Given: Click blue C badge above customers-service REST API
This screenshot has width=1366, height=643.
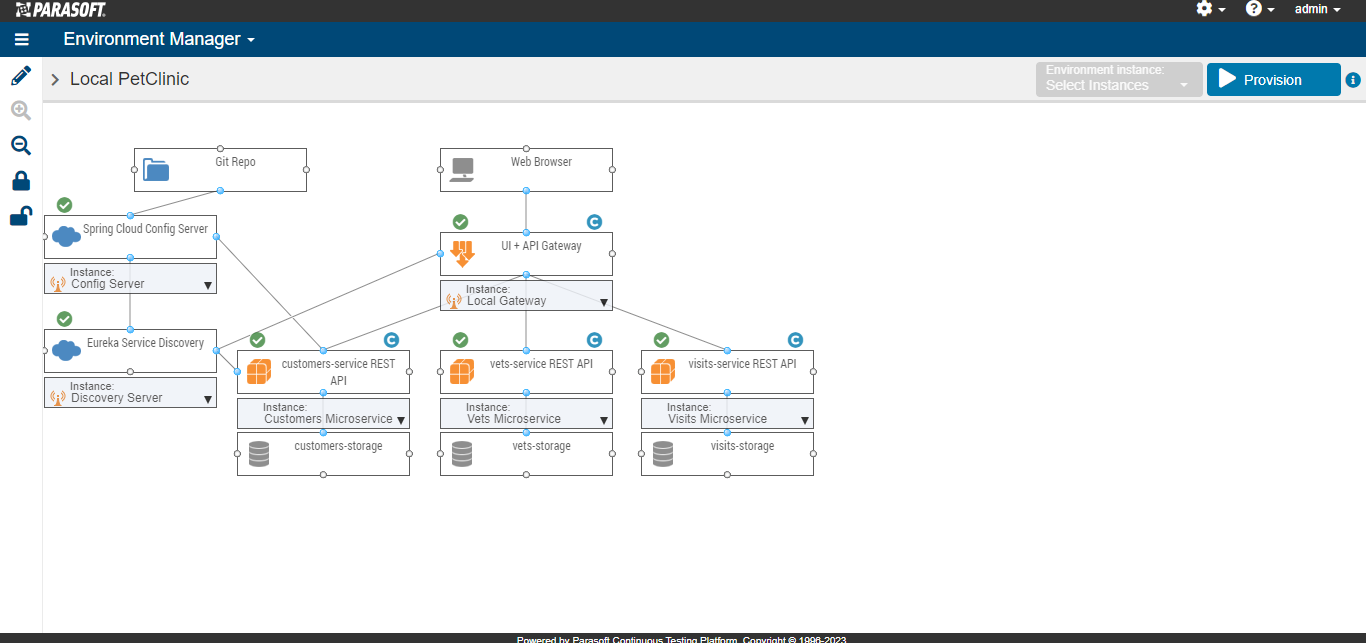Looking at the screenshot, I should click(392, 340).
